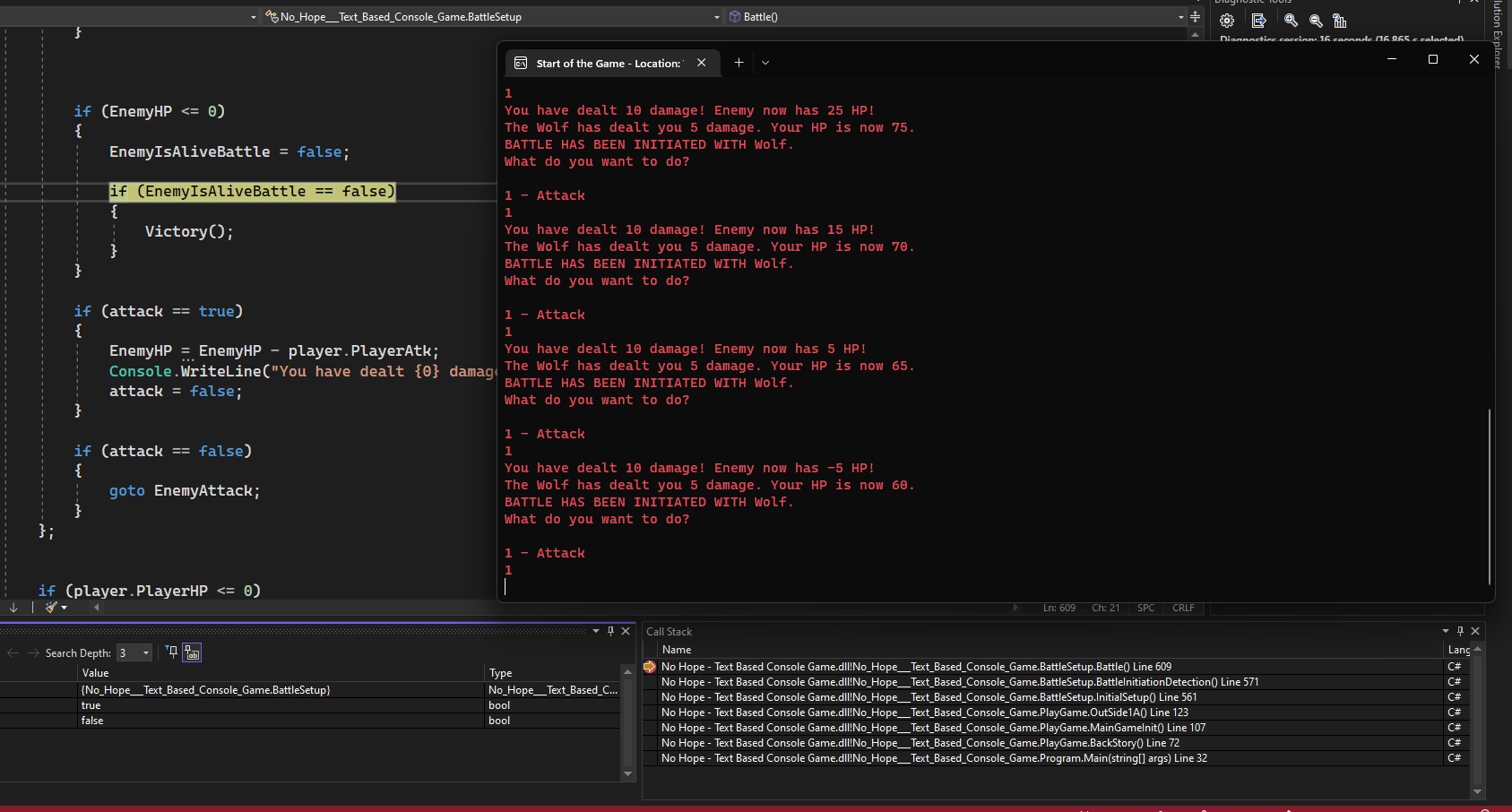Open the console new-tab profile dropdown chevron
Image resolution: width=1512 pixels, height=812 pixels.
point(765,63)
